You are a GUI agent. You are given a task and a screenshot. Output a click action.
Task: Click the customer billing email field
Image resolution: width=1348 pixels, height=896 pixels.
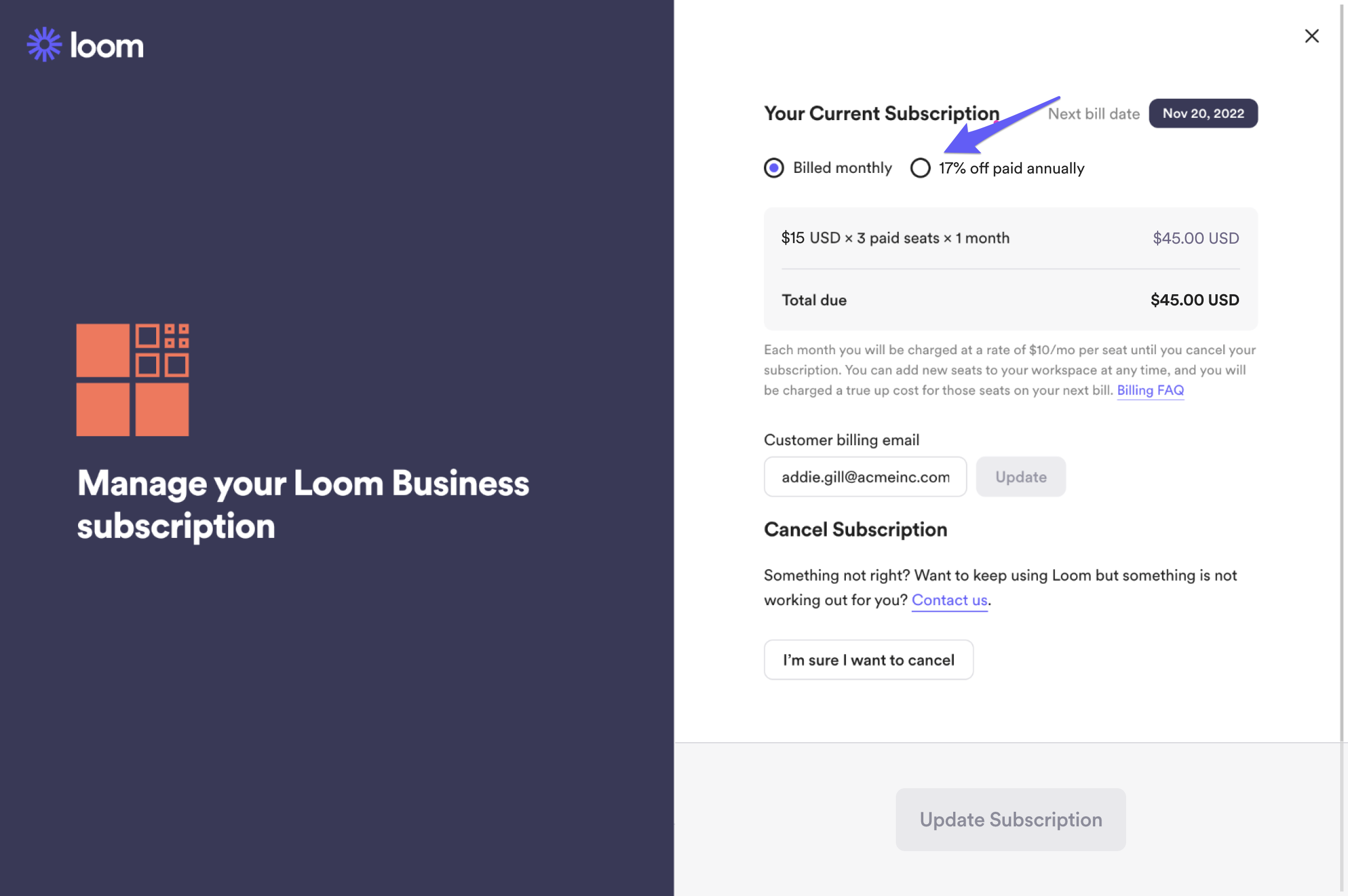point(865,477)
